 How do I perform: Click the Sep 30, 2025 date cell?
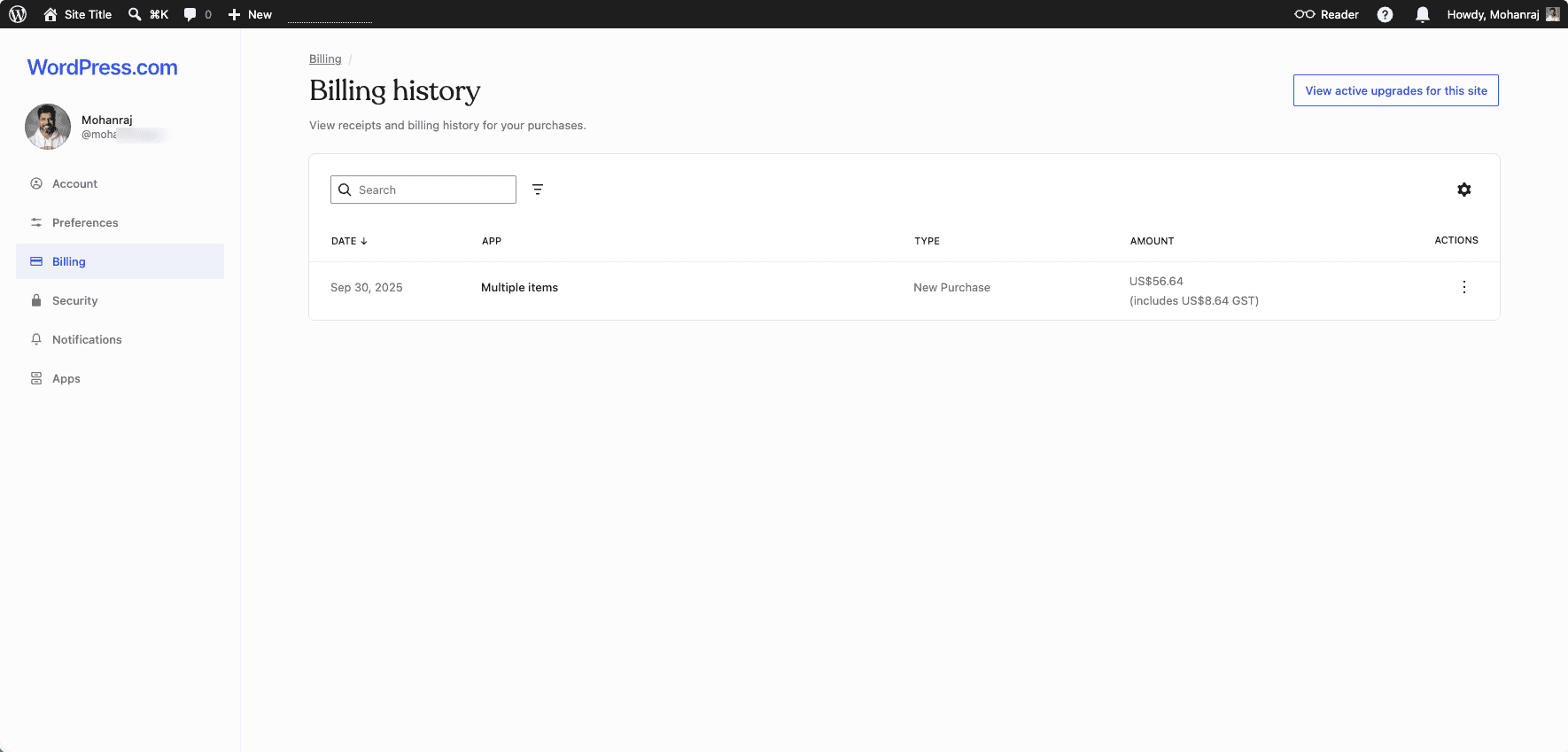367,287
